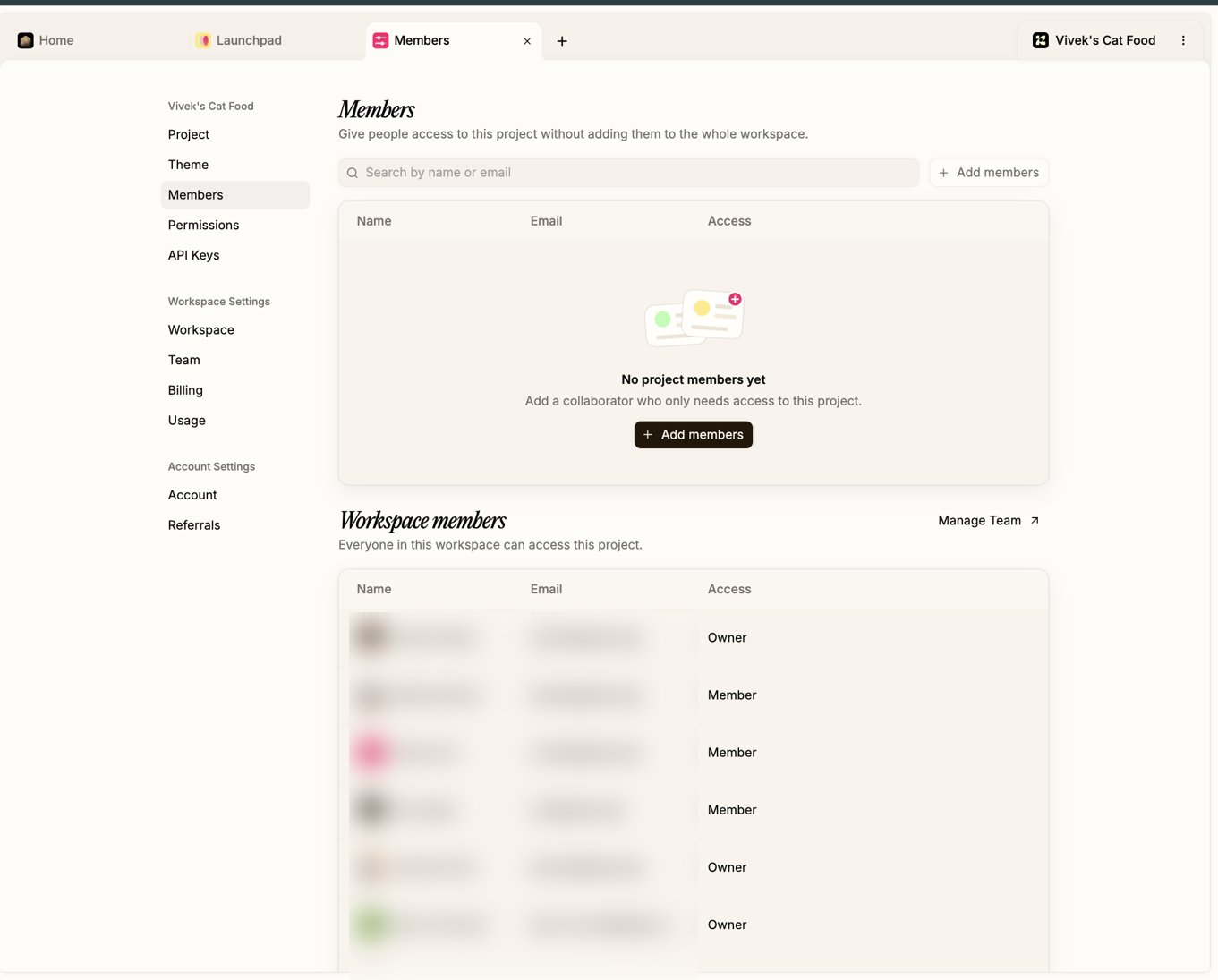Click the Home tab icon
This screenshot has width=1218, height=980.
click(26, 40)
